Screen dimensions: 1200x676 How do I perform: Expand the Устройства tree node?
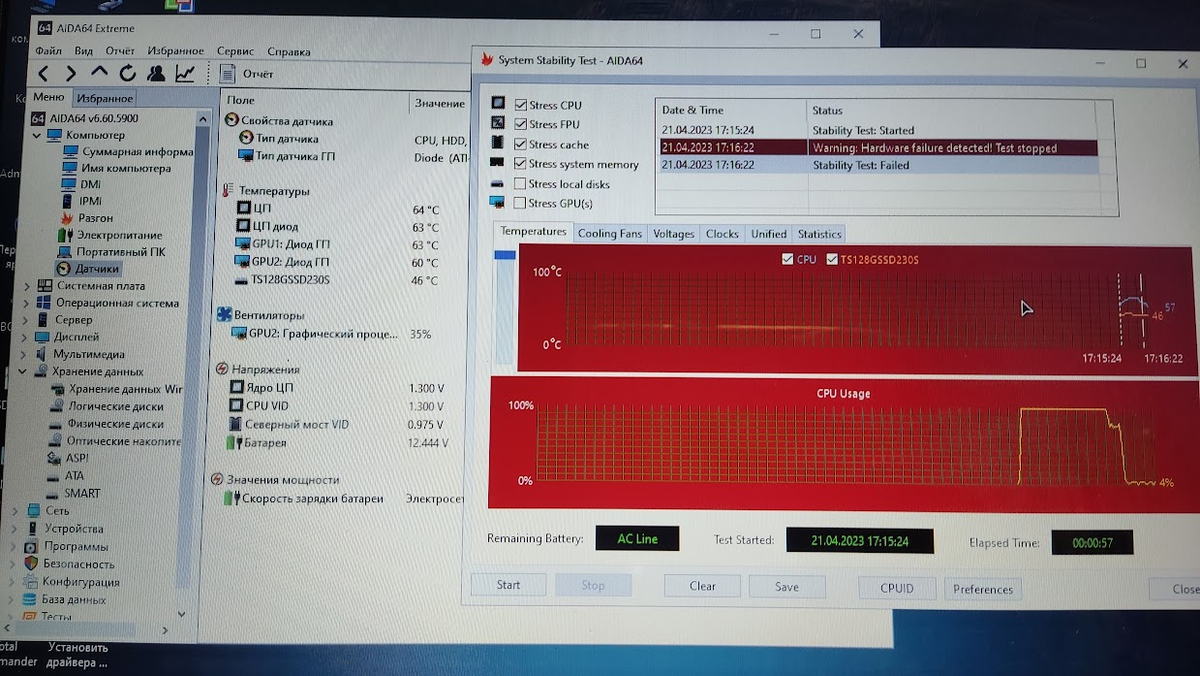click(x=14, y=528)
